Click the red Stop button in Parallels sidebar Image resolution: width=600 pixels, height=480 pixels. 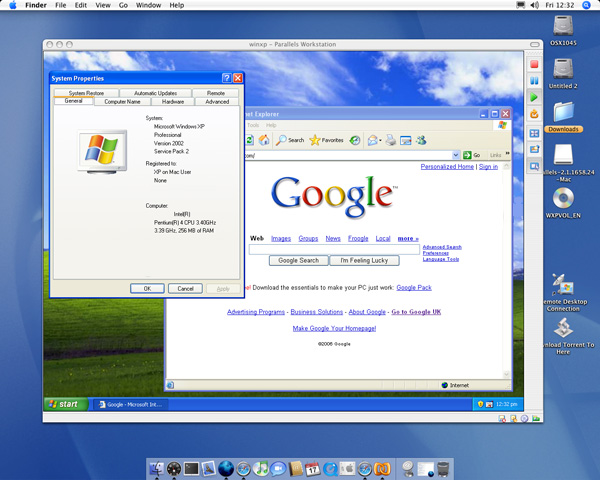(x=534, y=64)
